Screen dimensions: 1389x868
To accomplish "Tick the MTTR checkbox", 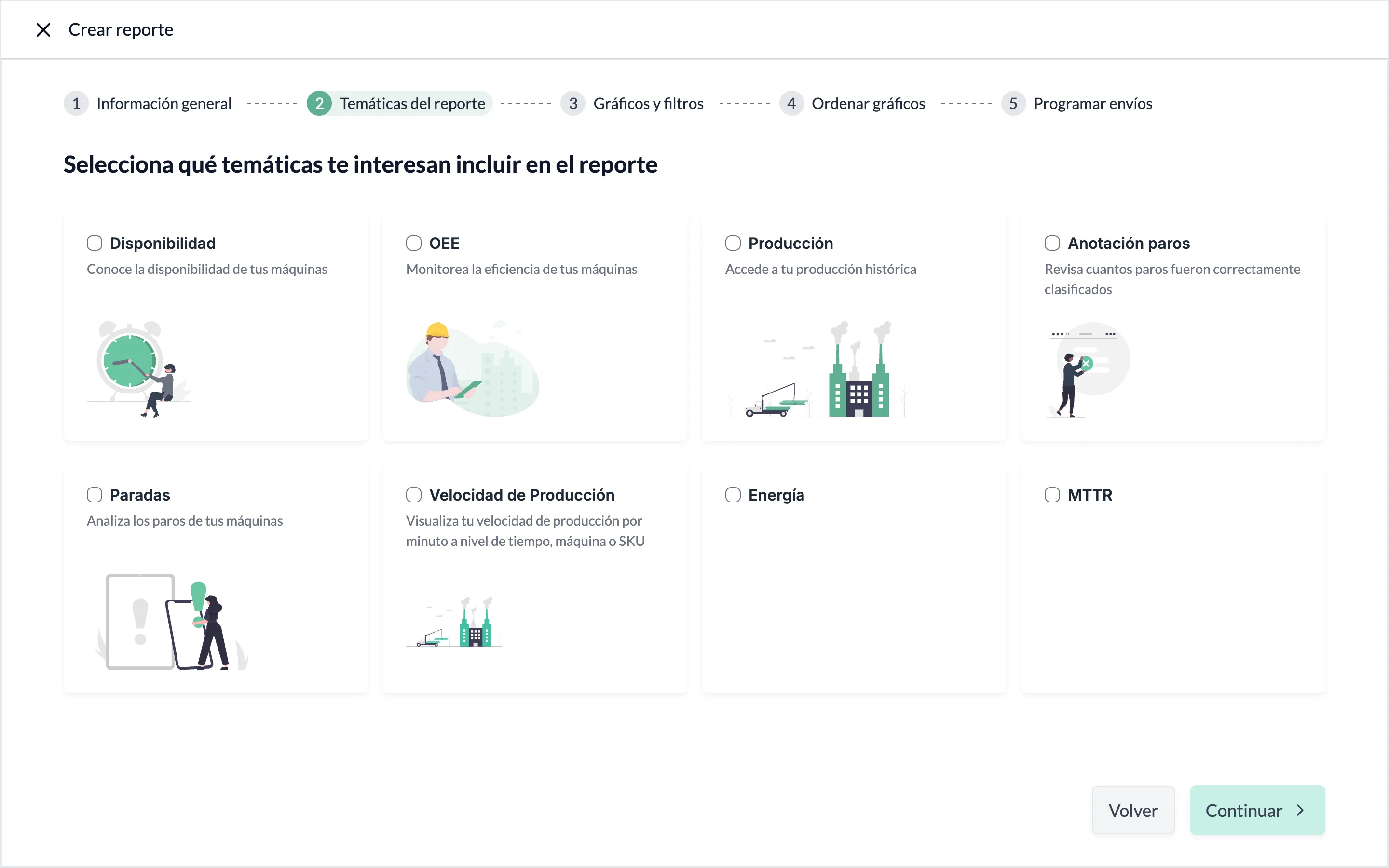I will pyautogui.click(x=1052, y=495).
